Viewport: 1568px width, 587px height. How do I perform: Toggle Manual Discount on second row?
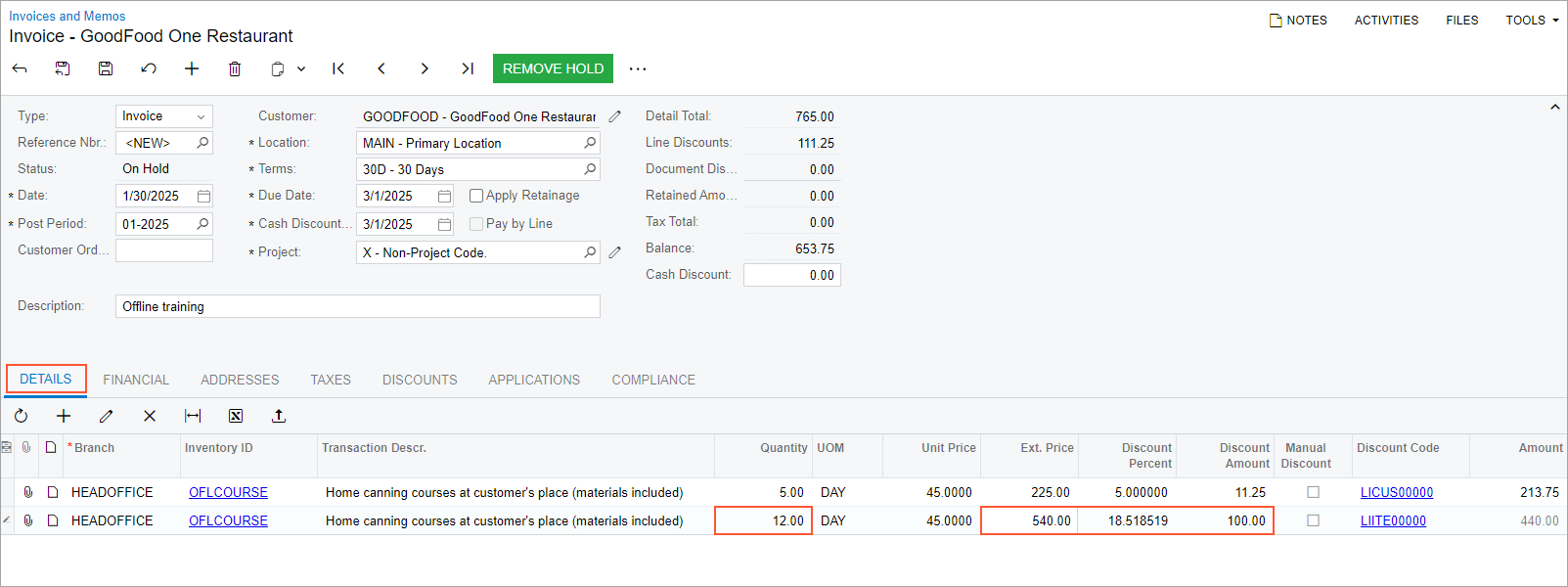point(1313,520)
